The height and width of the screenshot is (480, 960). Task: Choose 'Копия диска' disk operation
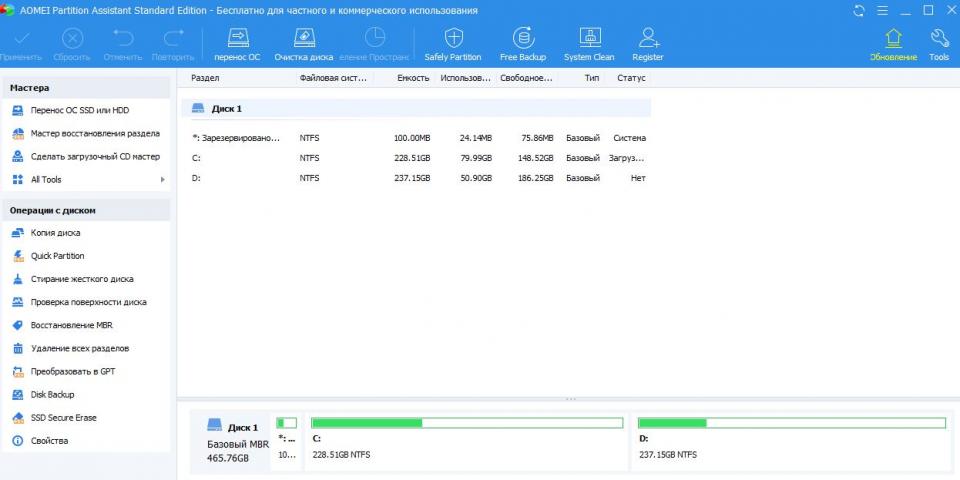click(x=55, y=233)
